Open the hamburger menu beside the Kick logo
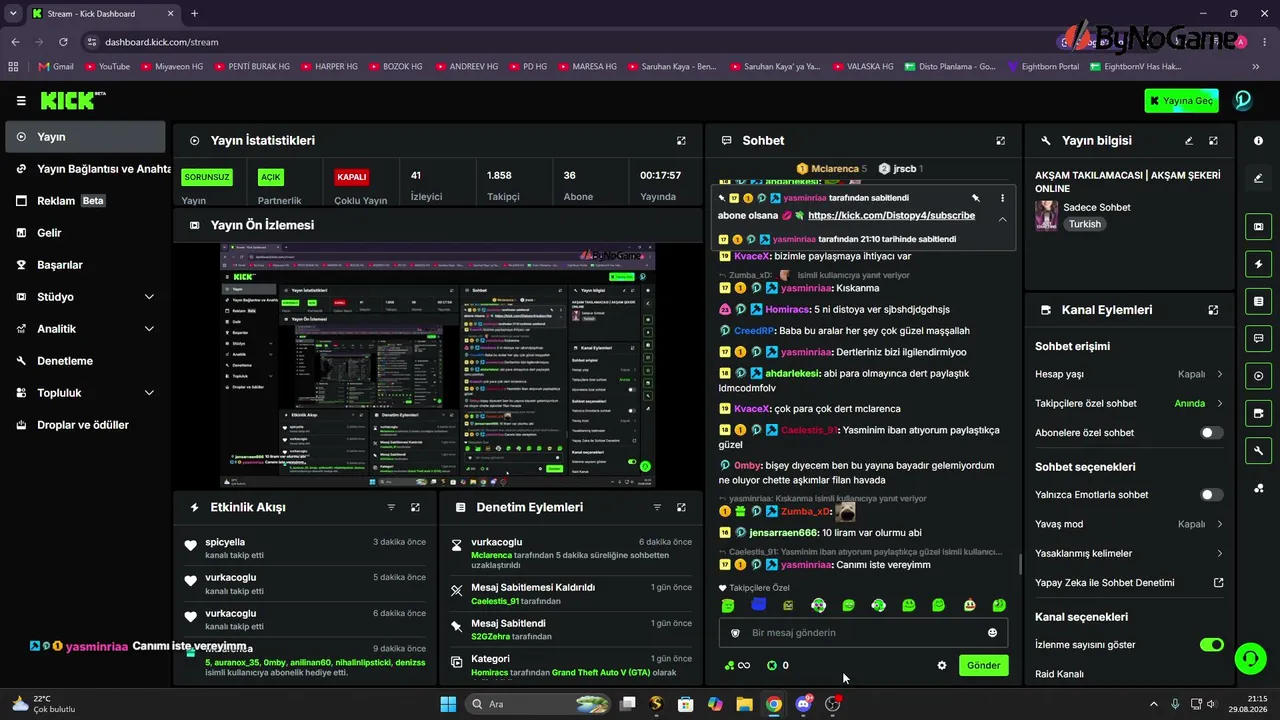This screenshot has height=720, width=1280. pyautogui.click(x=21, y=100)
